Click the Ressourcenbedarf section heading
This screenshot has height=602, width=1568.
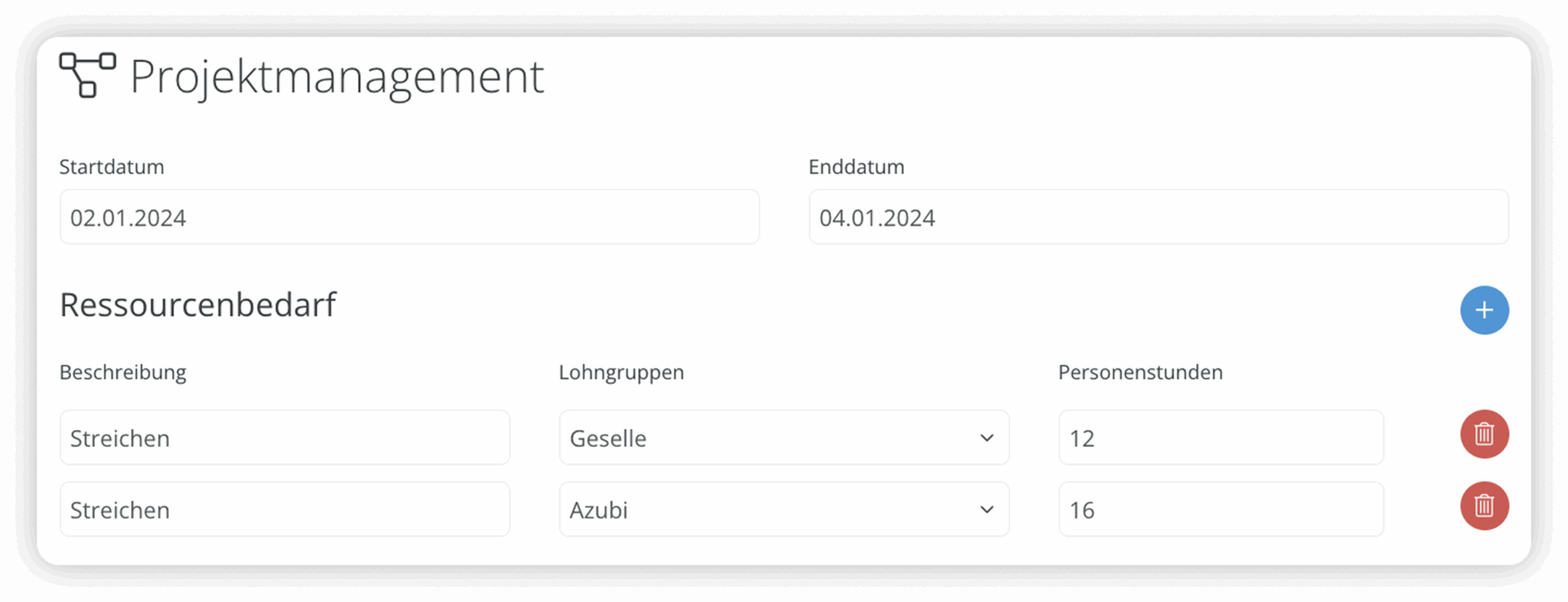198,305
